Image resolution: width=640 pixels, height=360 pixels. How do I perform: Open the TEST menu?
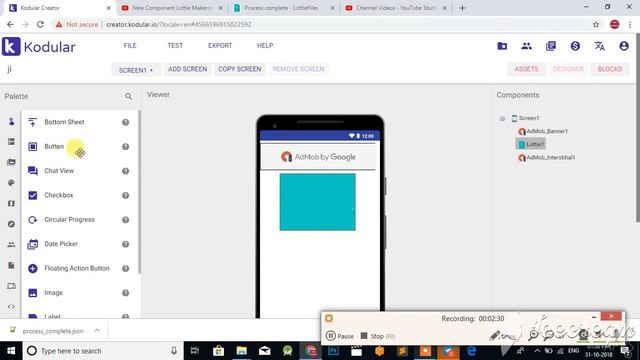(175, 46)
